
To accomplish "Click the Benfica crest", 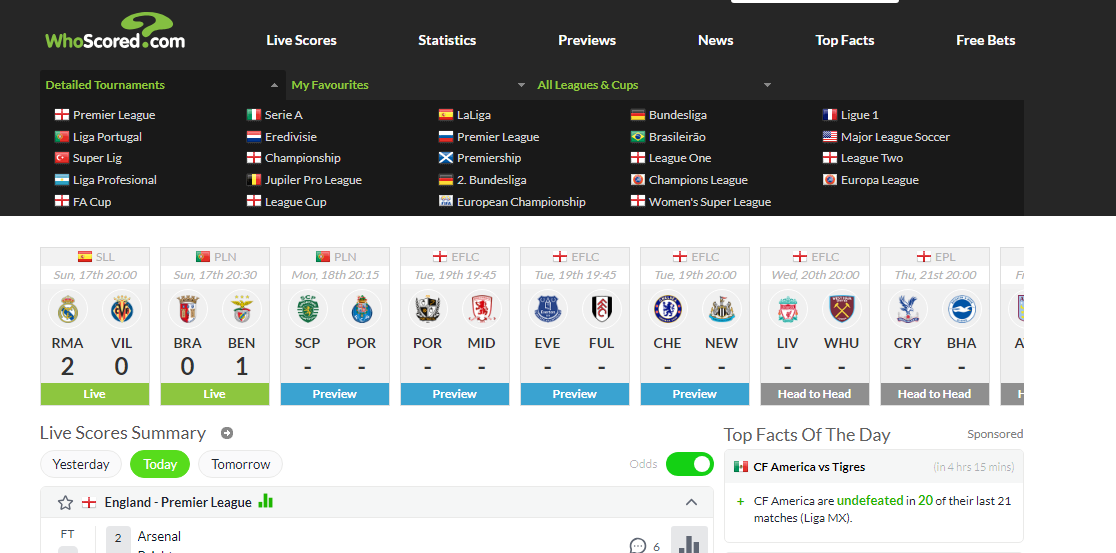I will tap(242, 310).
